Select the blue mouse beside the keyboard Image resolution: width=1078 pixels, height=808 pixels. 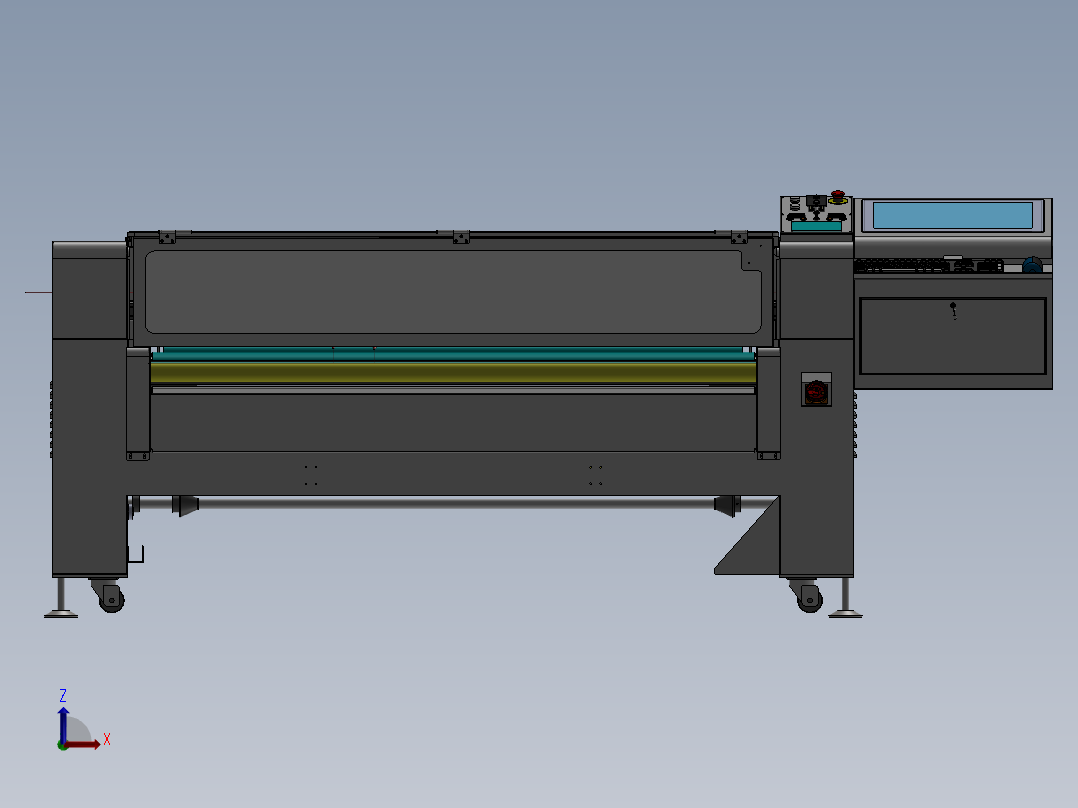[x=1032, y=265]
